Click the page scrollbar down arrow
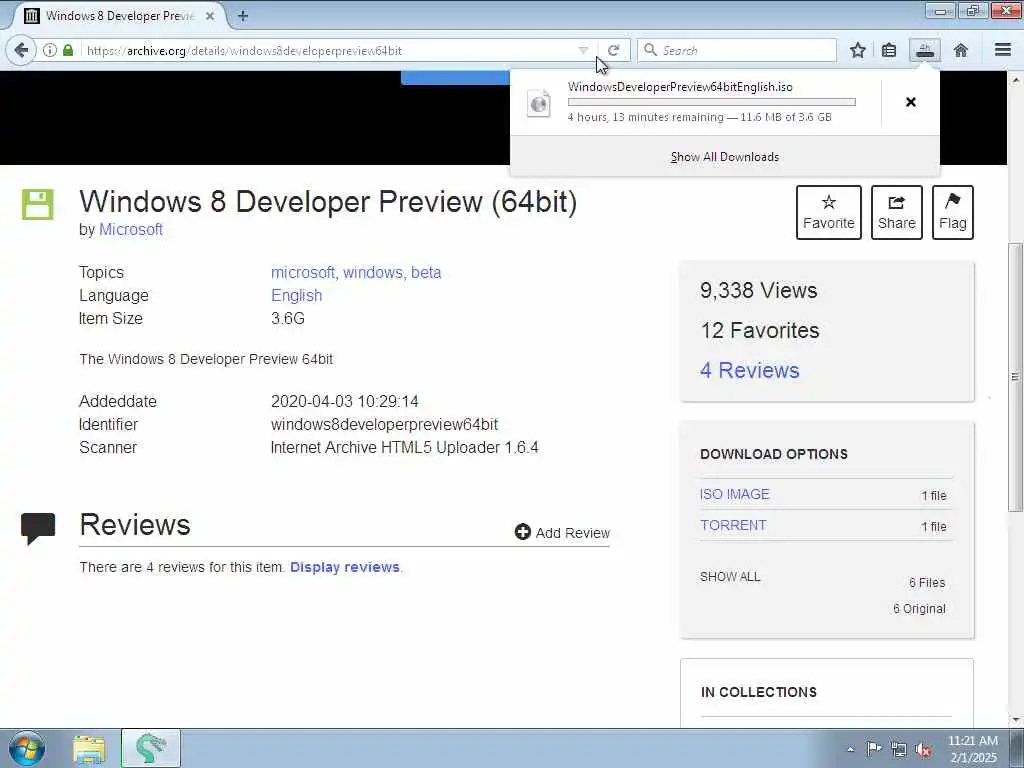The image size is (1024, 768). click(x=1016, y=719)
